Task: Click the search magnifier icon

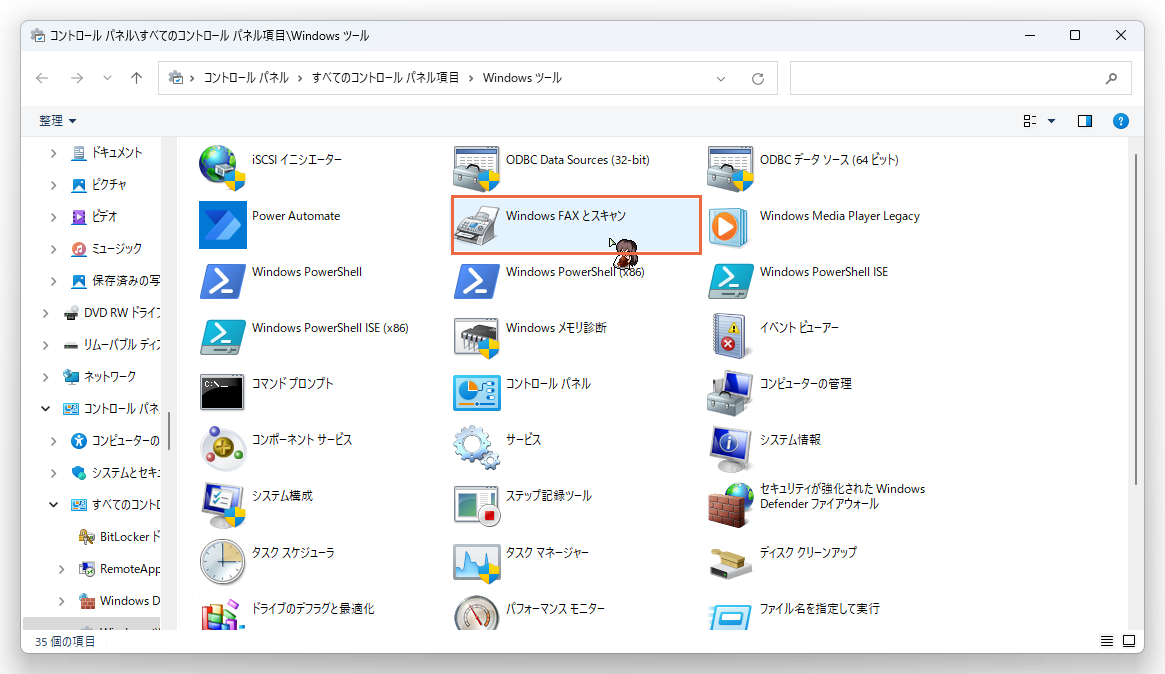Action: point(1112,79)
